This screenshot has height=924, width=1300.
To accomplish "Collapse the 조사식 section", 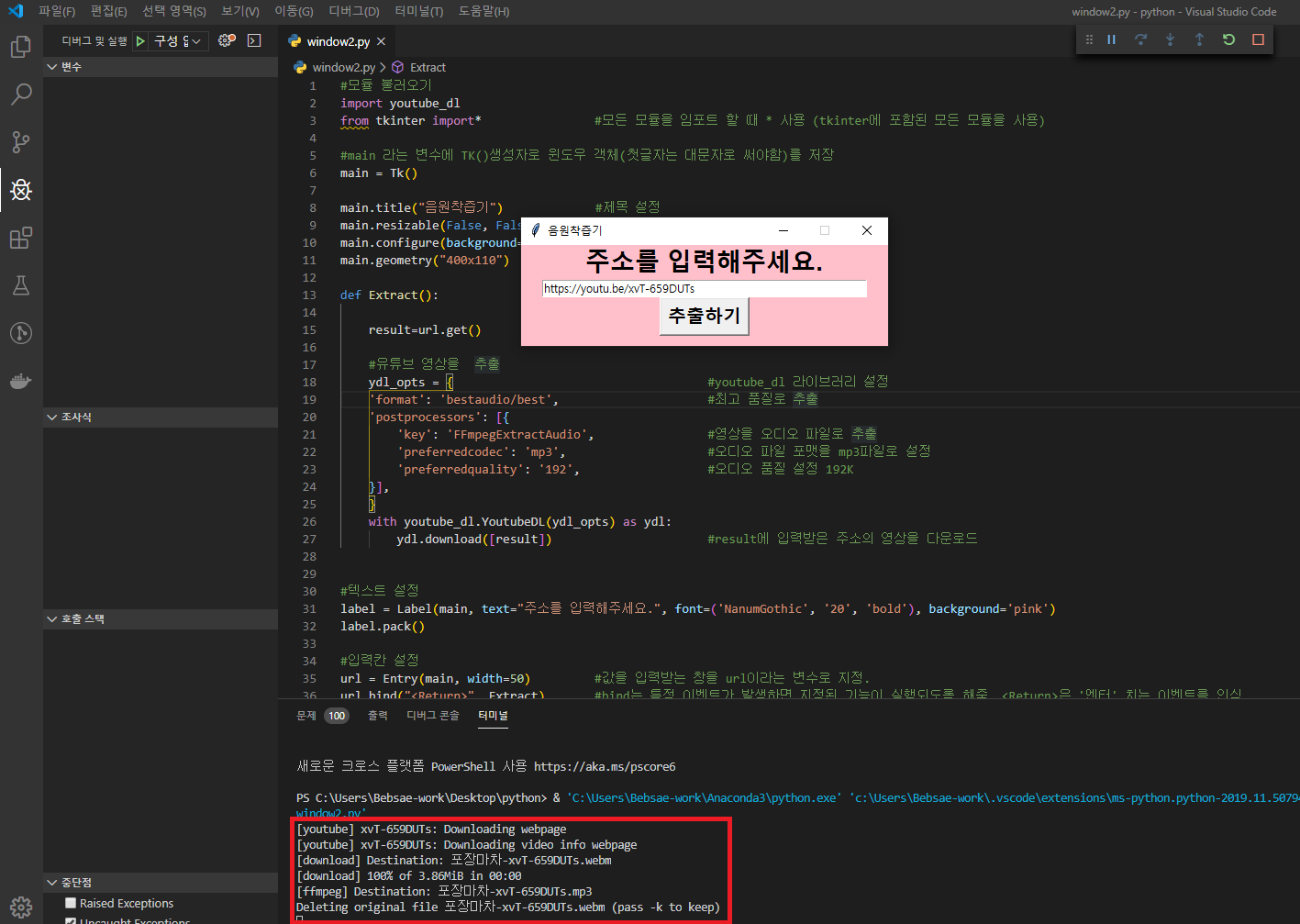I will pyautogui.click(x=161, y=417).
